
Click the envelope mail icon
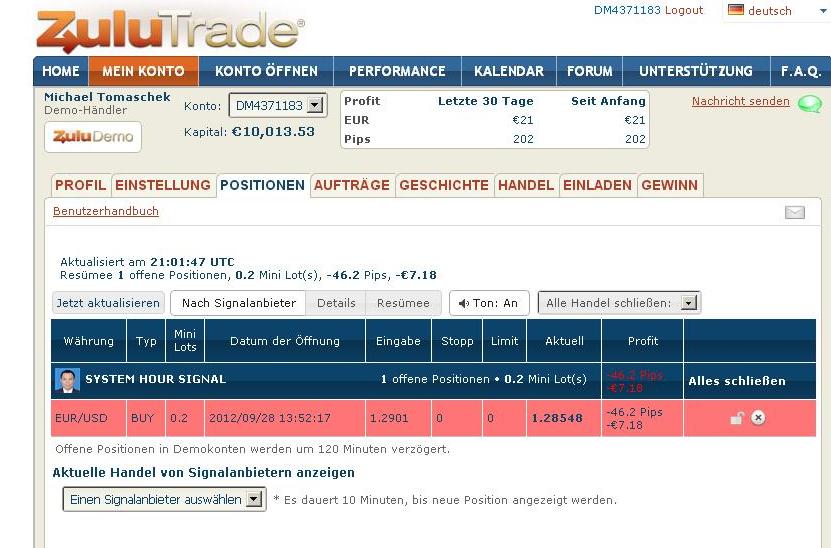click(794, 212)
